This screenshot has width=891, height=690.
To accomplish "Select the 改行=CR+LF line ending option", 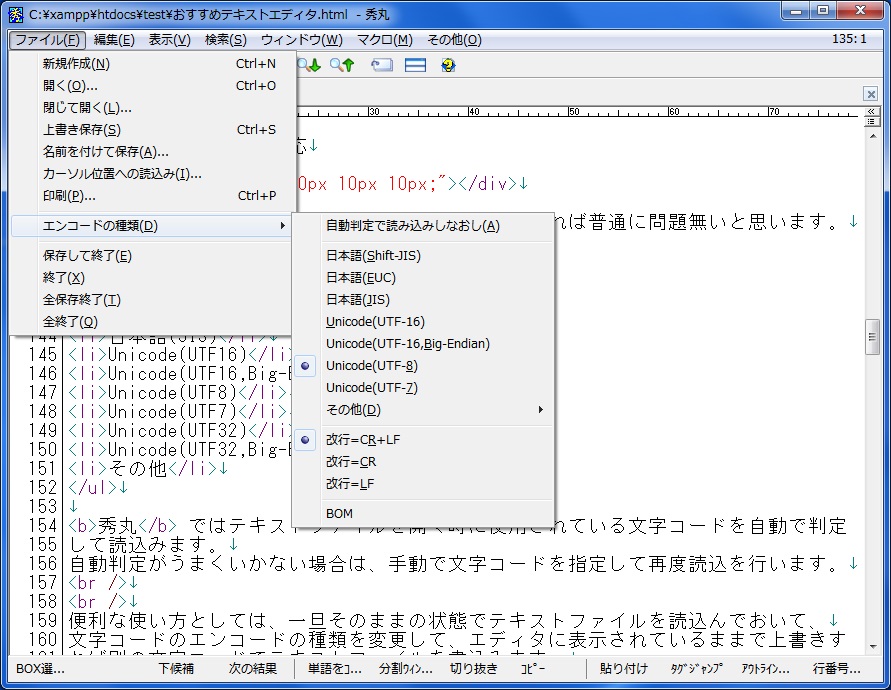I will [x=423, y=440].
